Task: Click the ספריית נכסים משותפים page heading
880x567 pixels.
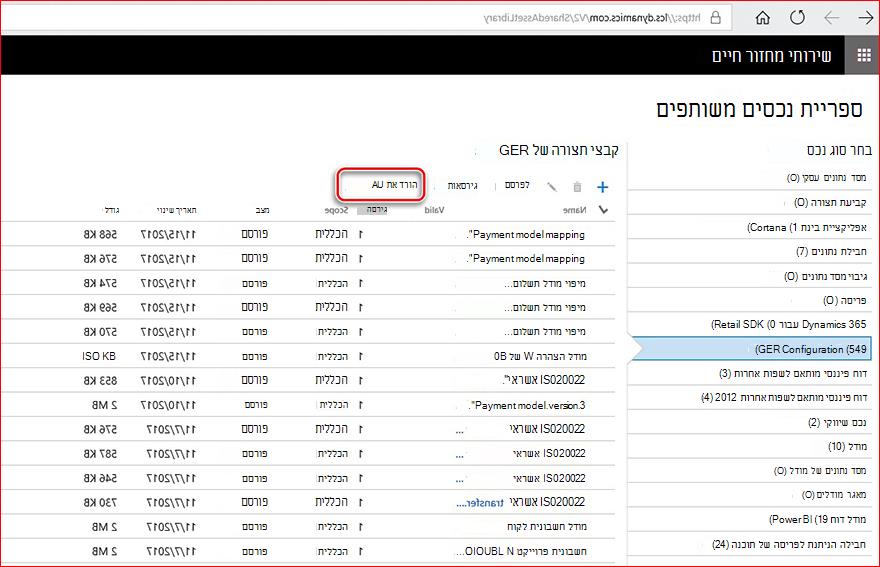Action: tap(759, 109)
